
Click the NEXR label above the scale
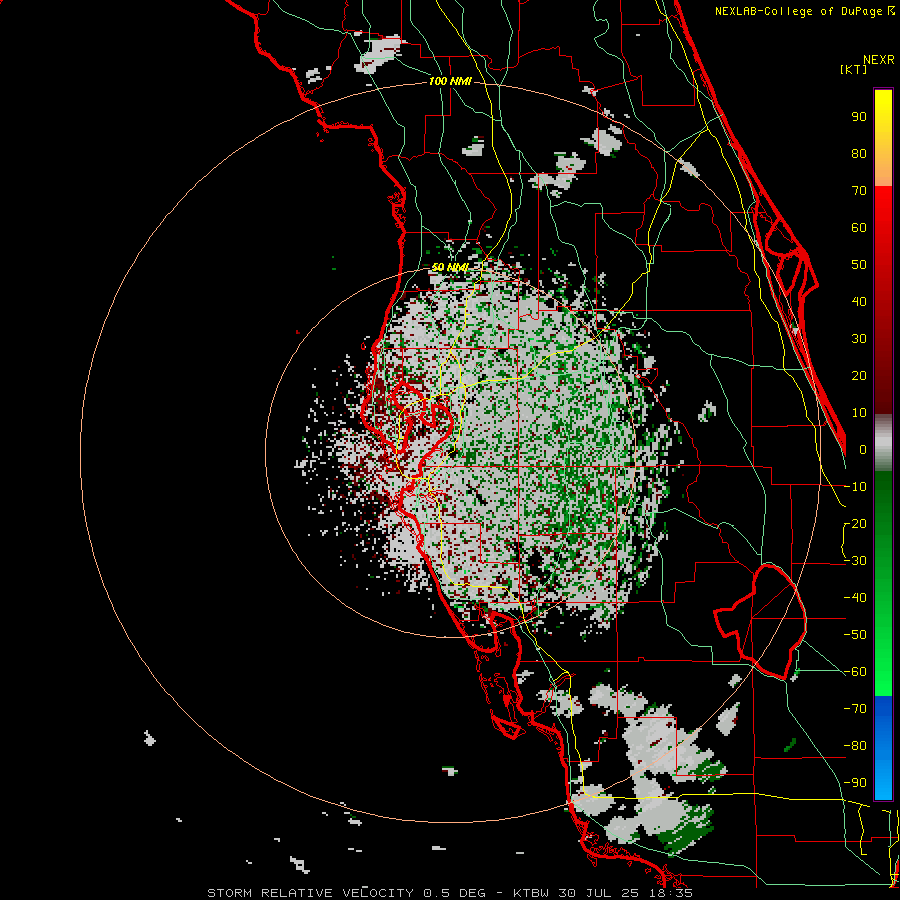(x=879, y=60)
